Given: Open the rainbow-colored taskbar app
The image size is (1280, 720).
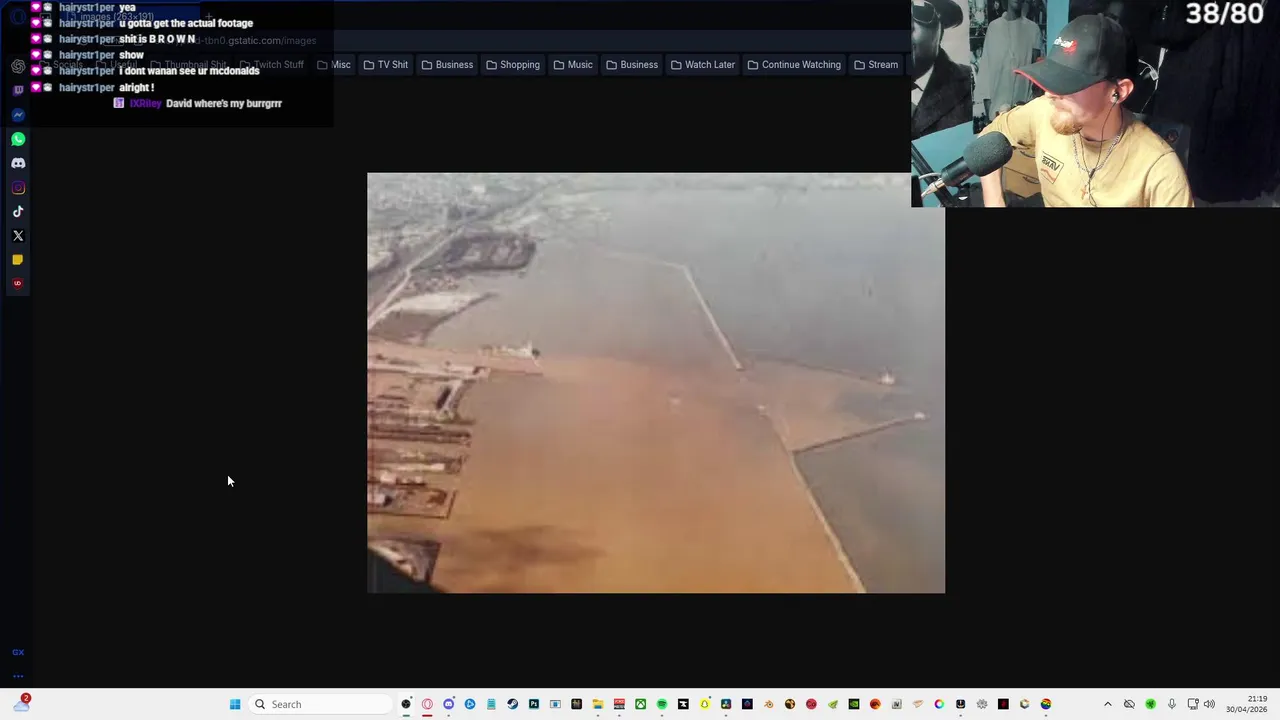Looking at the screenshot, I should pos(1046,704).
